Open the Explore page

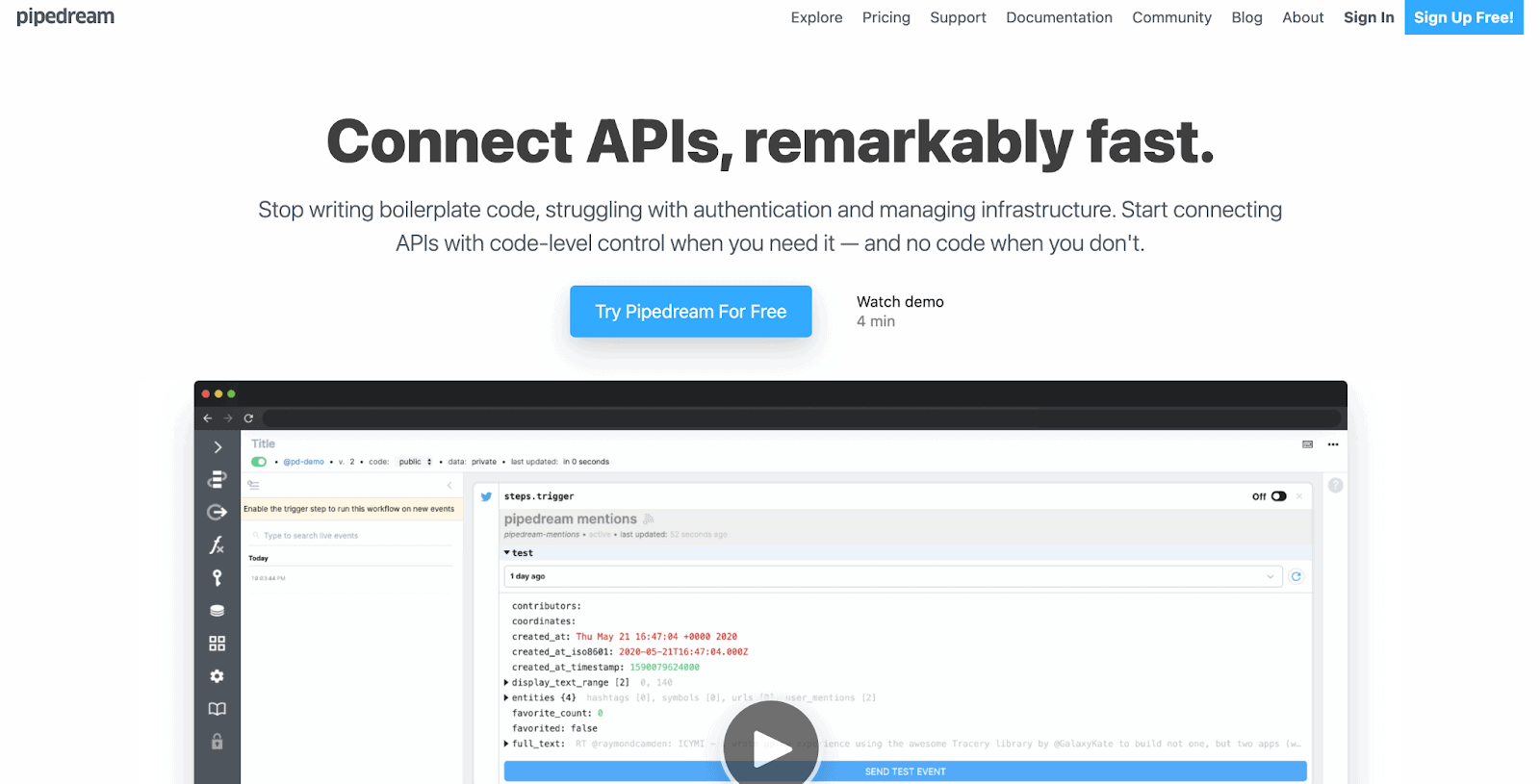tap(816, 17)
